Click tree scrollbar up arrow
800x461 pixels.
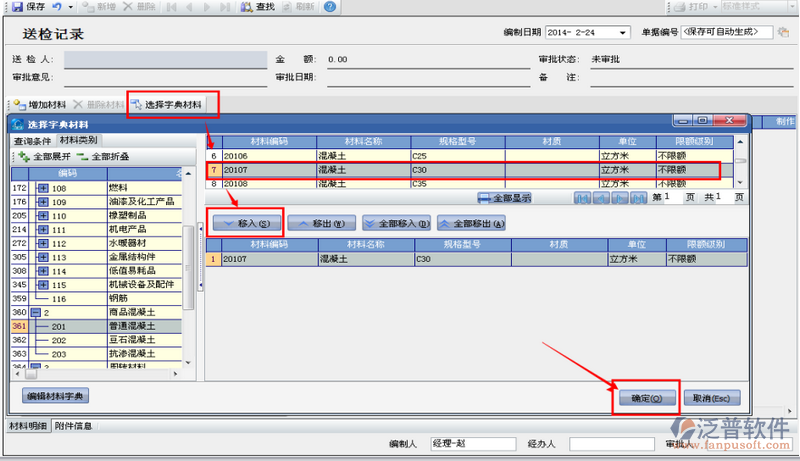tap(188, 174)
